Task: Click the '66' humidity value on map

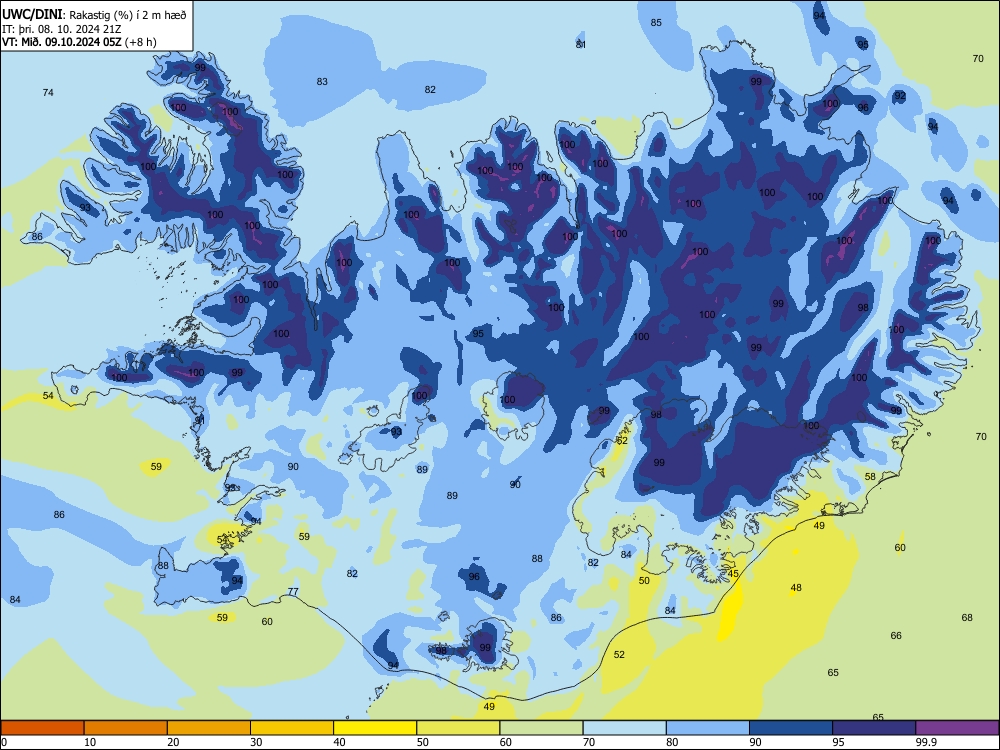Action: tap(896, 635)
